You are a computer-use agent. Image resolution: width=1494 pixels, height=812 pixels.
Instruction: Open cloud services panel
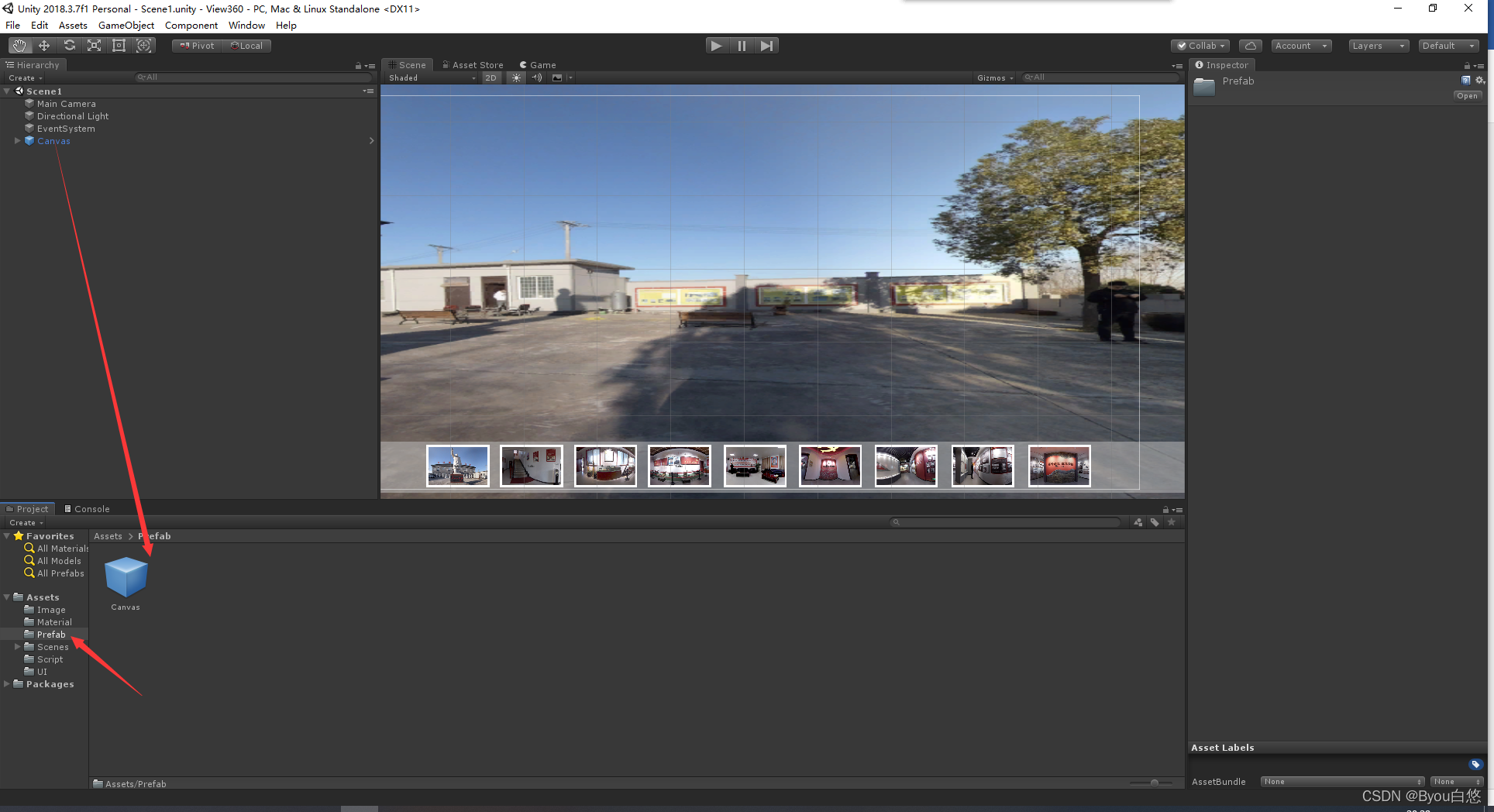1250,46
